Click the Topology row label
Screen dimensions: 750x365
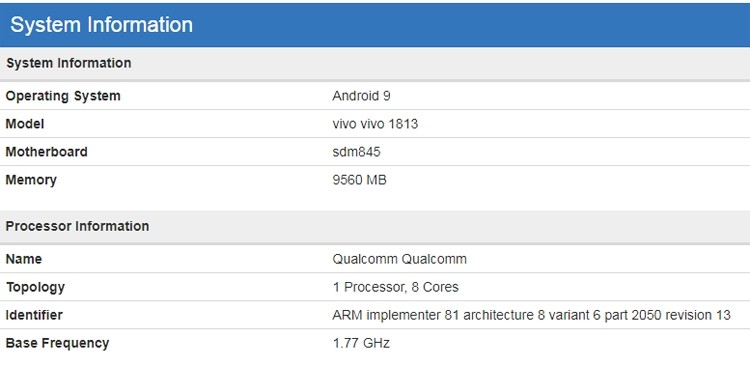pos(35,287)
